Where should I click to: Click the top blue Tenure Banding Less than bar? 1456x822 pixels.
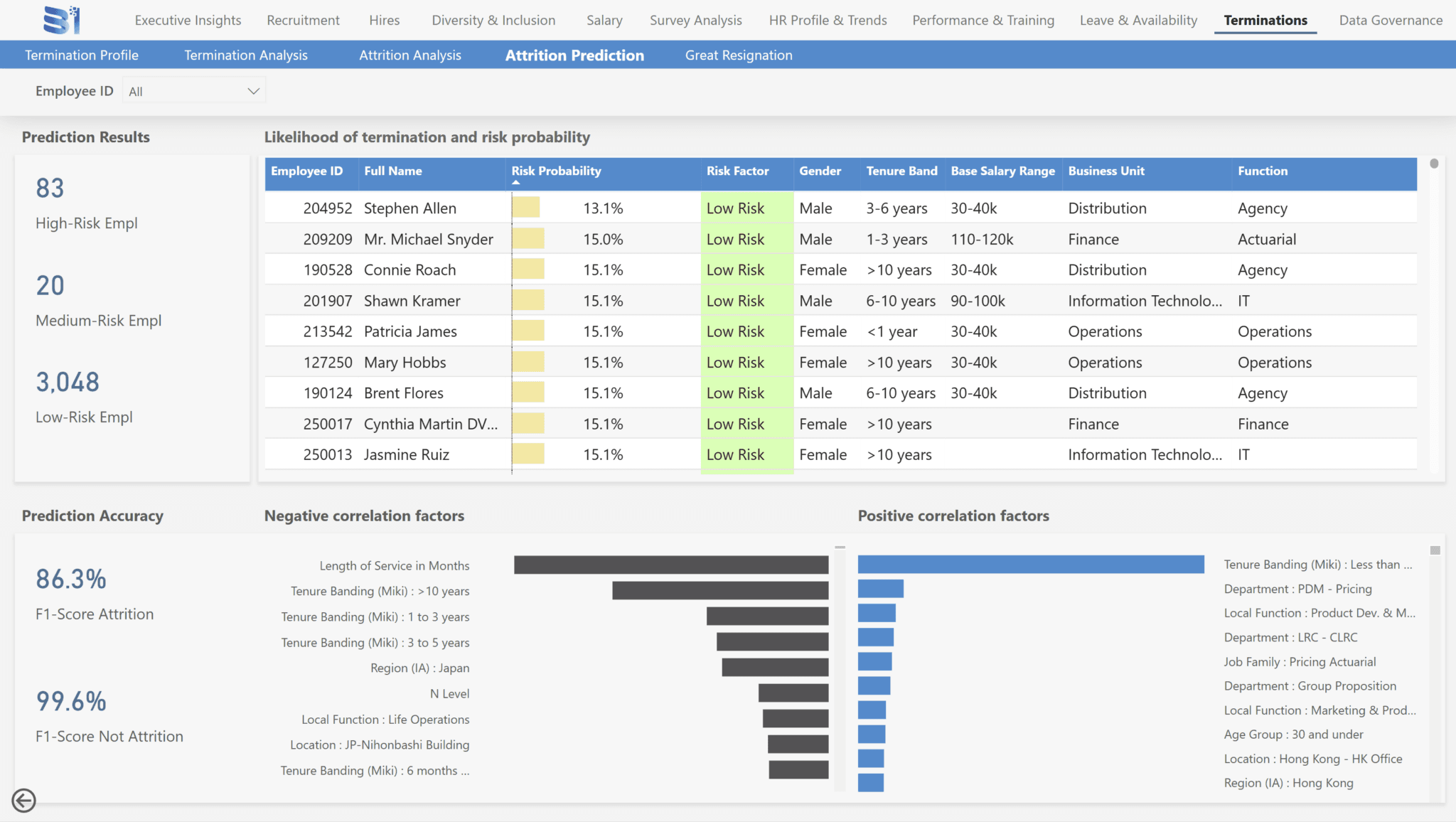[1031, 565]
